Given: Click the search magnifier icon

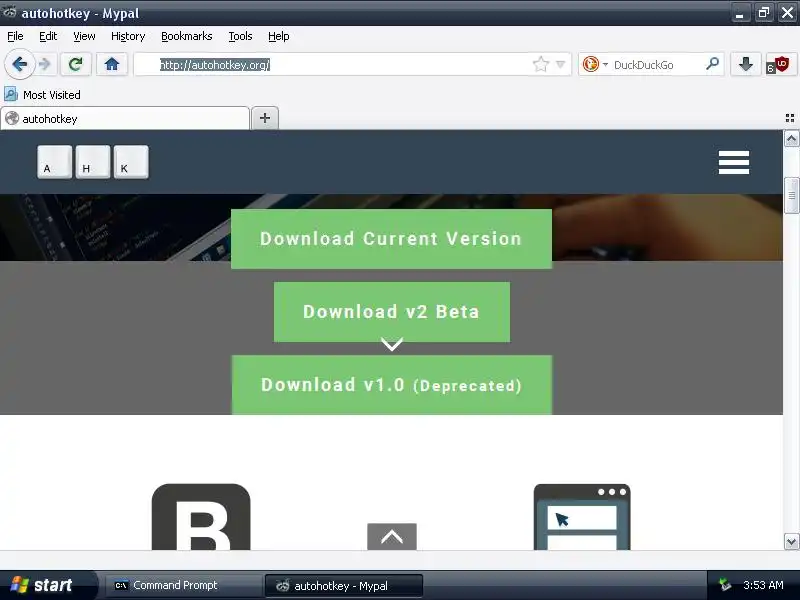Looking at the screenshot, I should [x=712, y=64].
